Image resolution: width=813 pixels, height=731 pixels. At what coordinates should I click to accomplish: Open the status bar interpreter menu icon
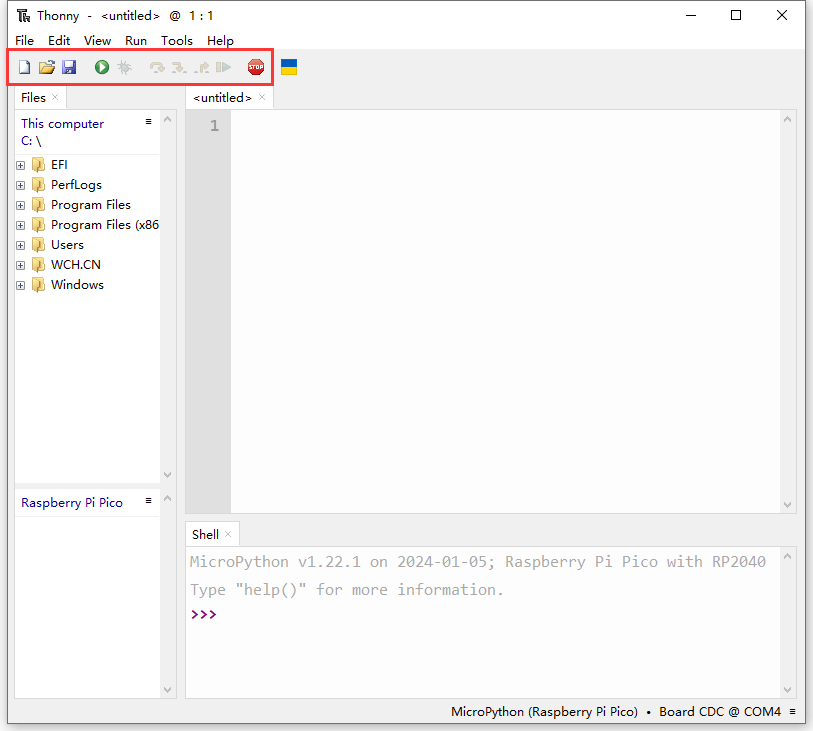coord(792,712)
